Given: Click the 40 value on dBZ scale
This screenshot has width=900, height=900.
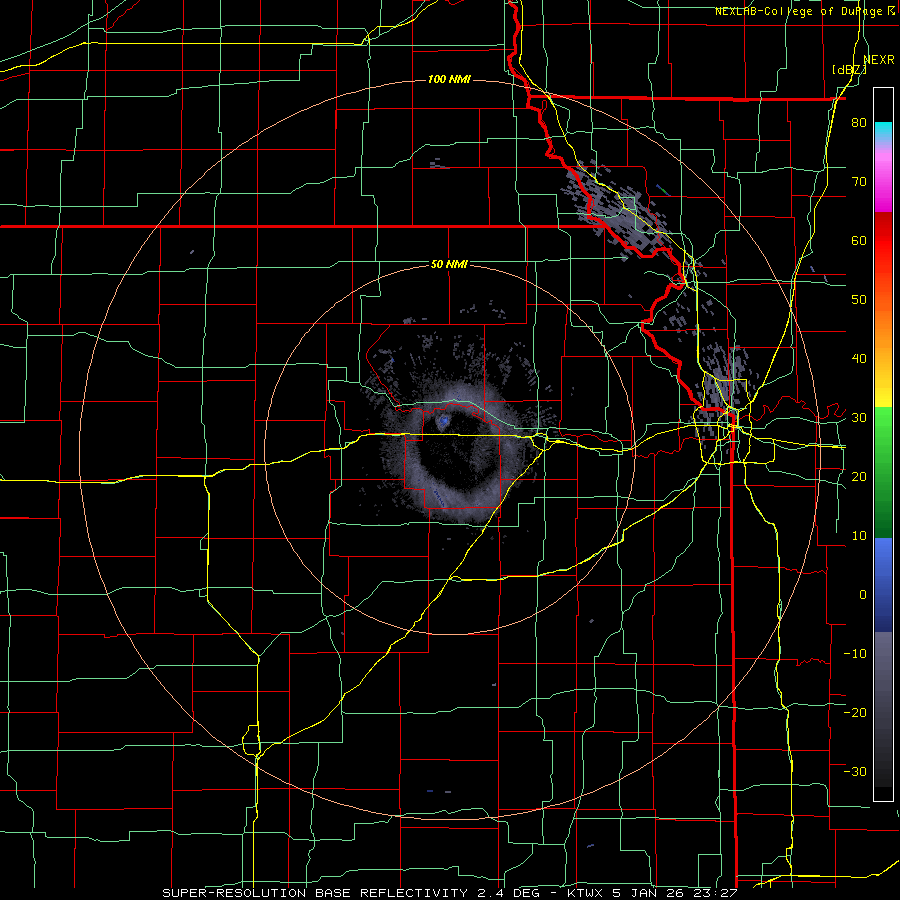Looking at the screenshot, I should tap(859, 359).
